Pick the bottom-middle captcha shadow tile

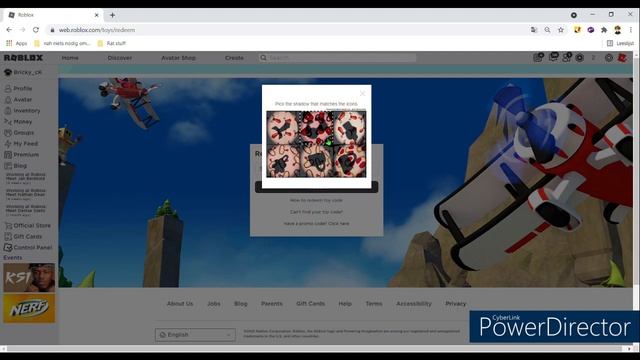(316, 161)
